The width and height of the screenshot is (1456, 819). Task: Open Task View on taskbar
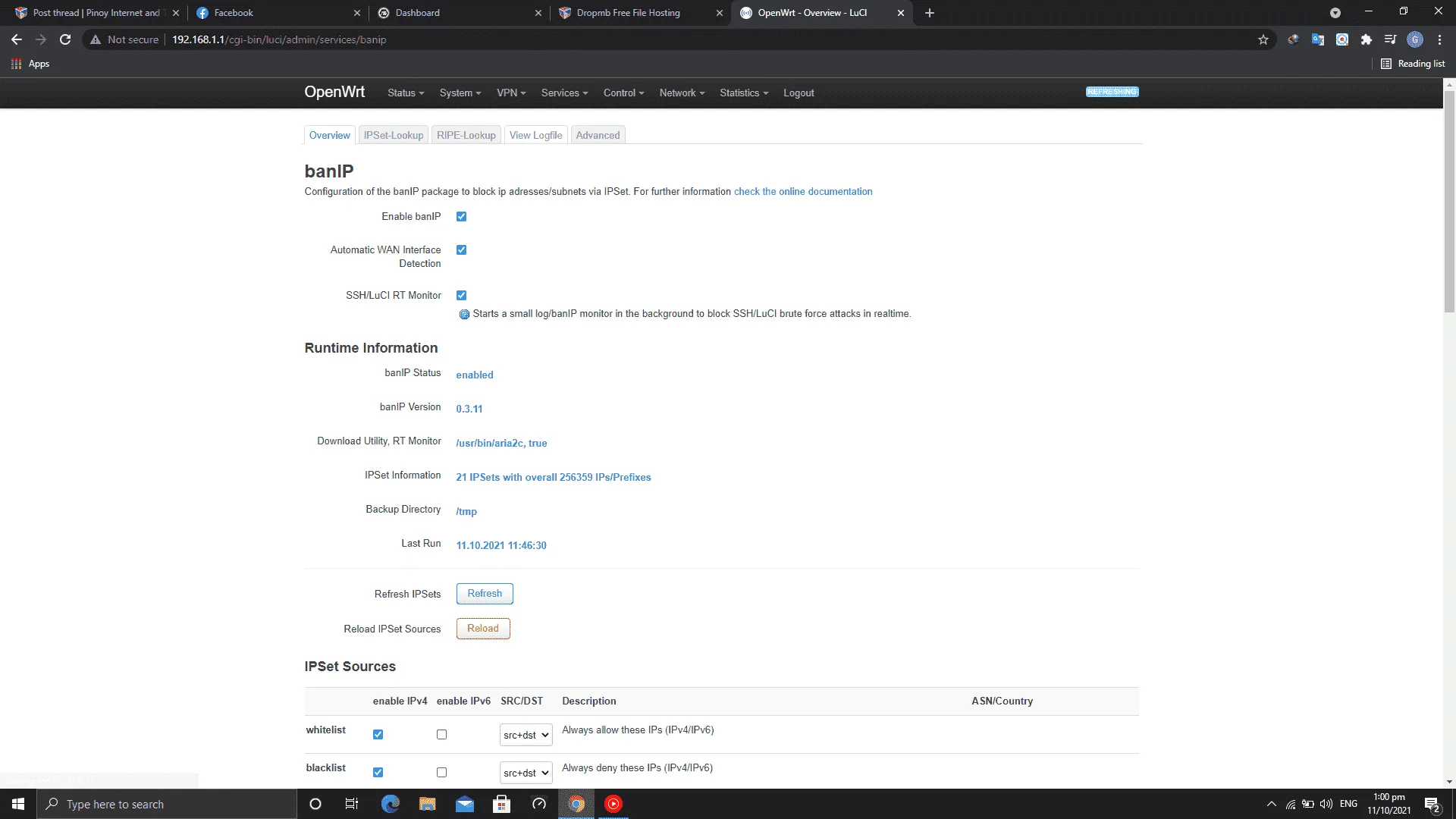(x=352, y=804)
